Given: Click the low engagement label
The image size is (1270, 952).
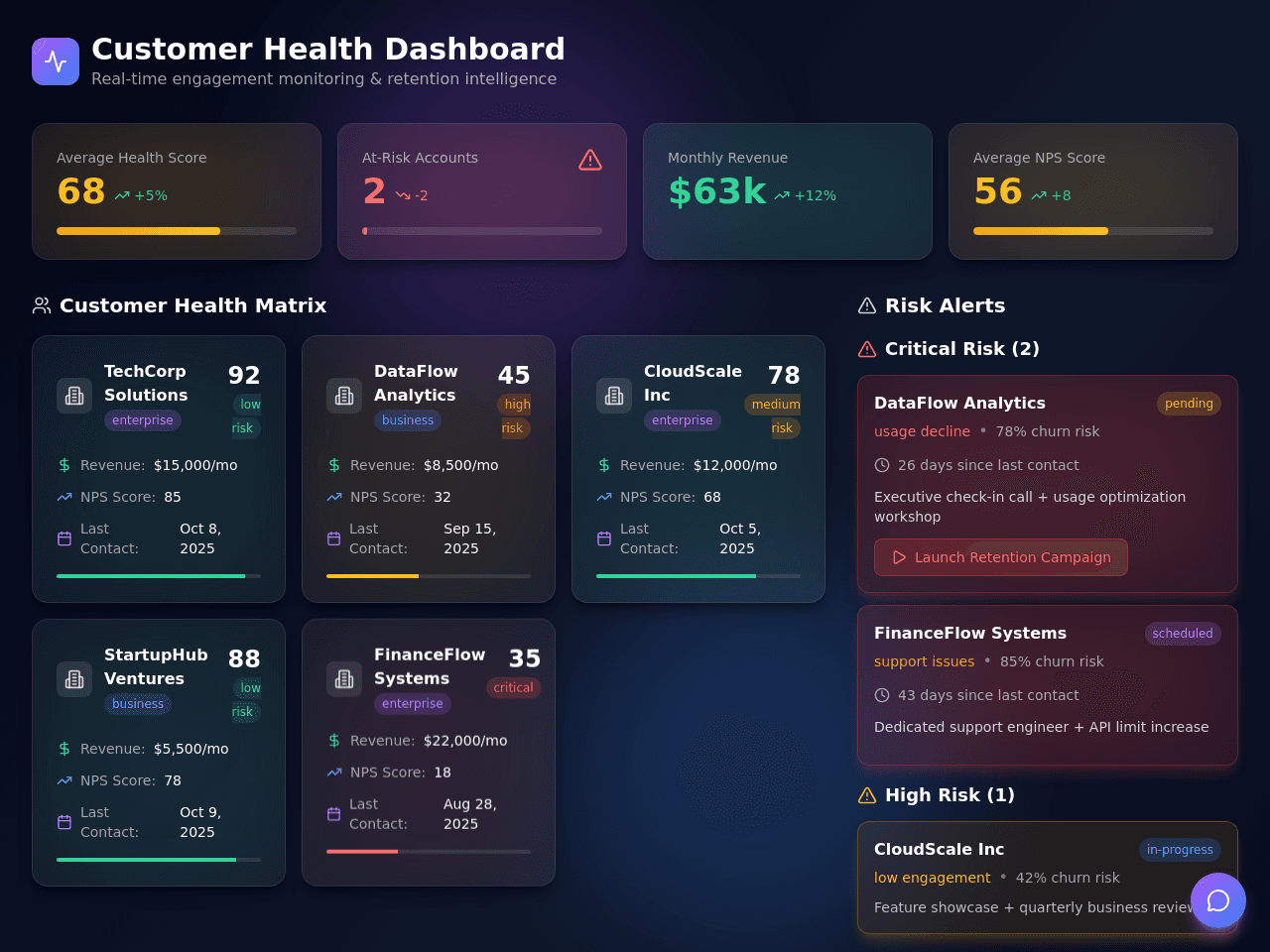Looking at the screenshot, I should [x=932, y=878].
